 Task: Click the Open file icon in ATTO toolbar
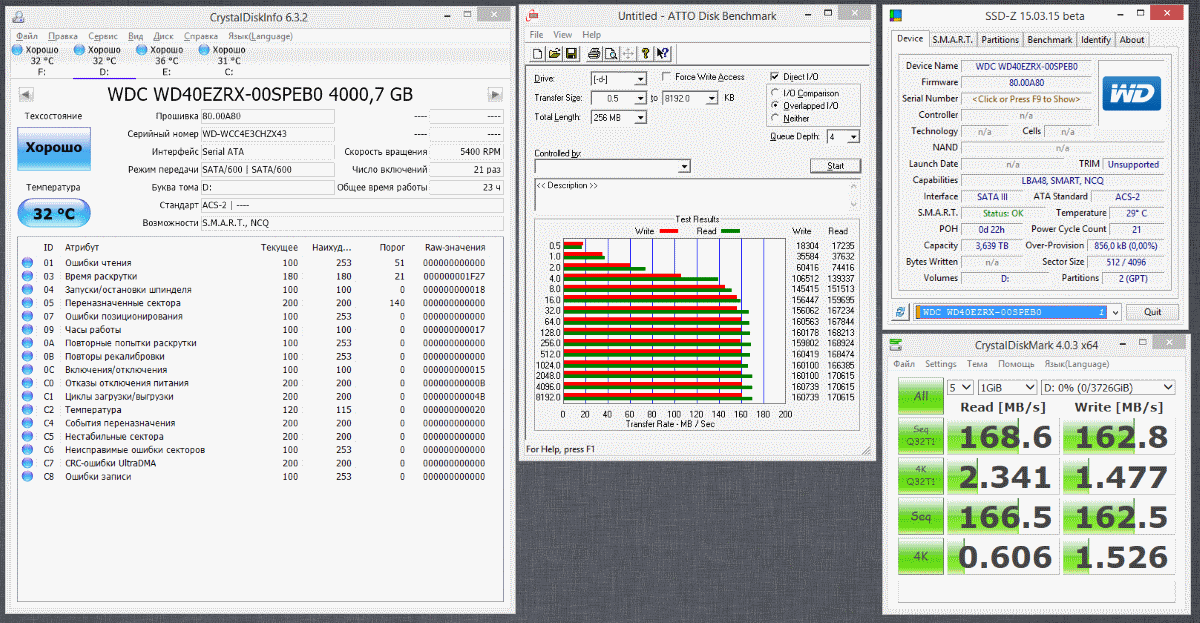click(554, 53)
